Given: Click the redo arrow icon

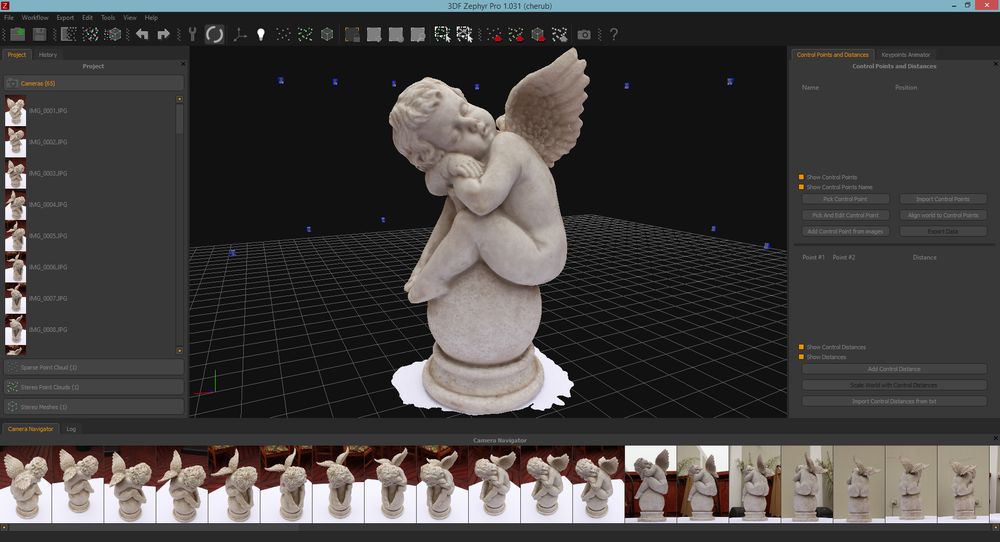Looking at the screenshot, I should (164, 34).
